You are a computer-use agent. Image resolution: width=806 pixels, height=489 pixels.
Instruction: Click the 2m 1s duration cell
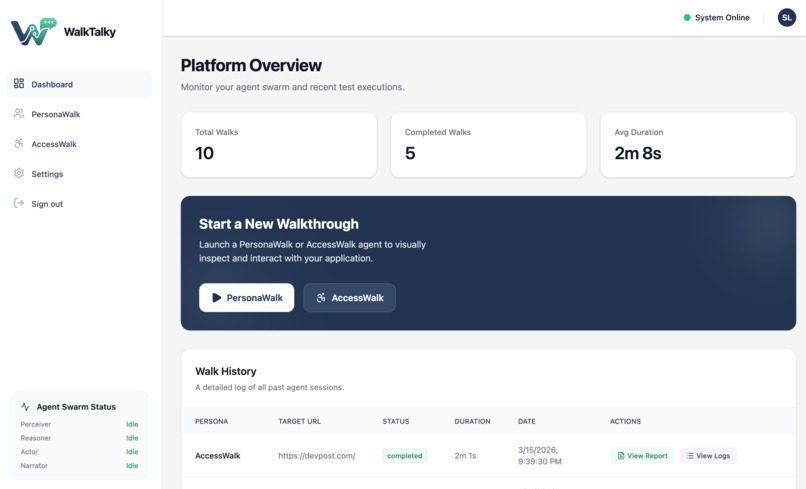(465, 456)
